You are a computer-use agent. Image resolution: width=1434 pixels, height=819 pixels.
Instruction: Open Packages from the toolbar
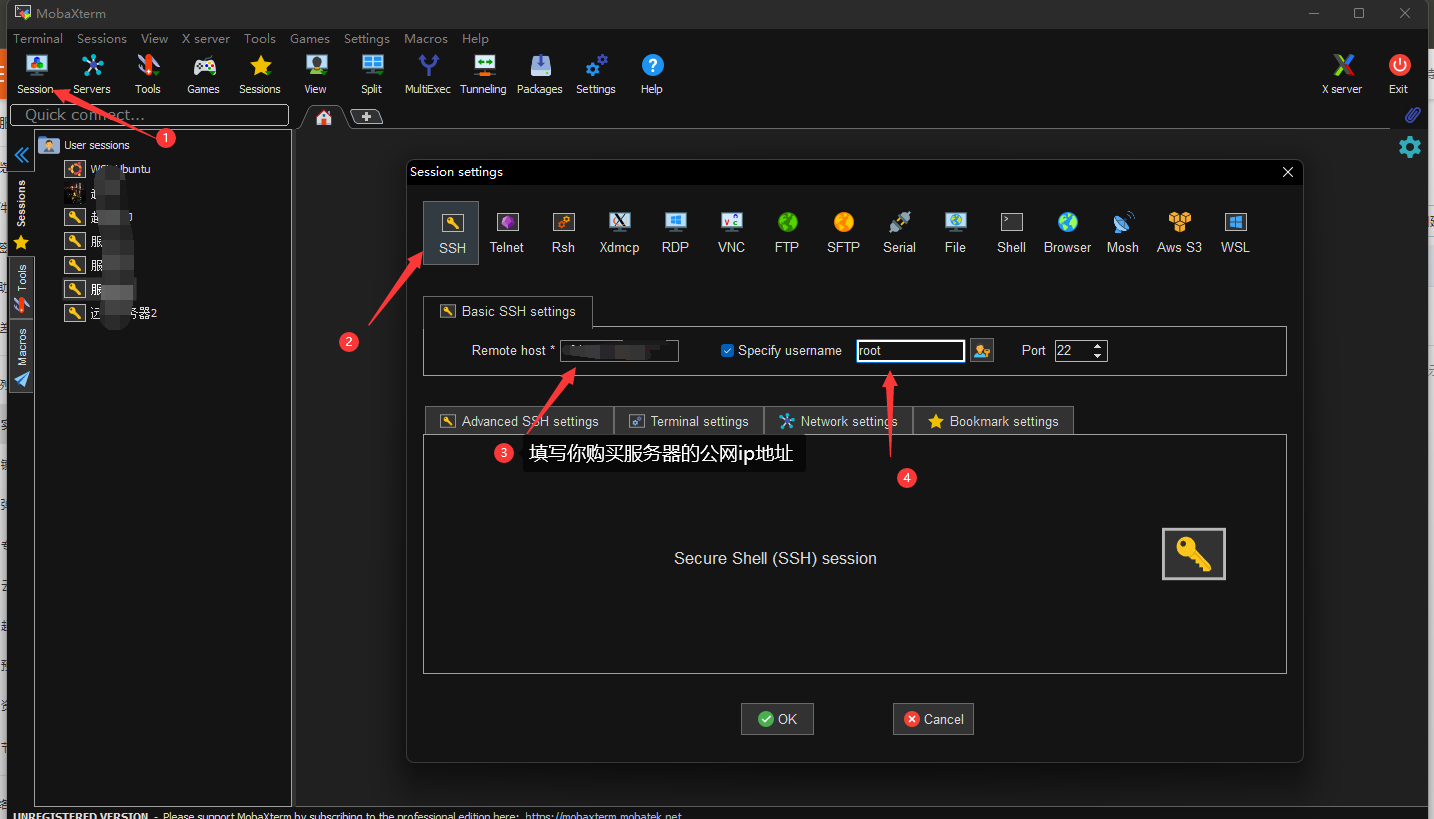[x=540, y=74]
